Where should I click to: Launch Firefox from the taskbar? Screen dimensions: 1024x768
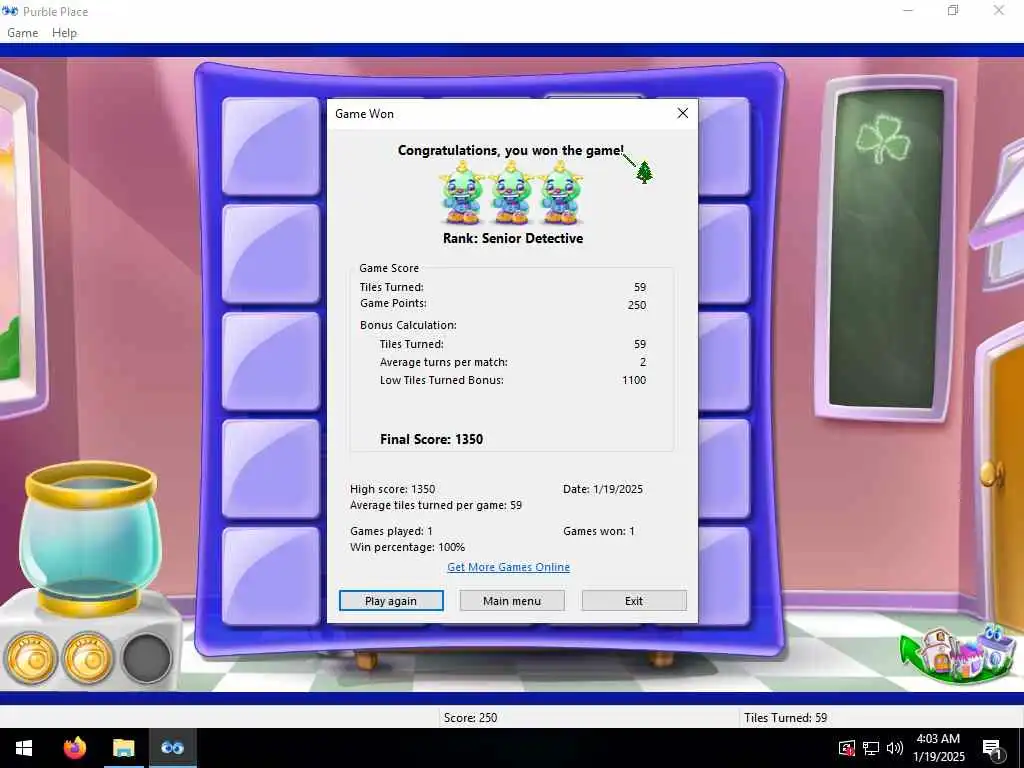tap(75, 748)
